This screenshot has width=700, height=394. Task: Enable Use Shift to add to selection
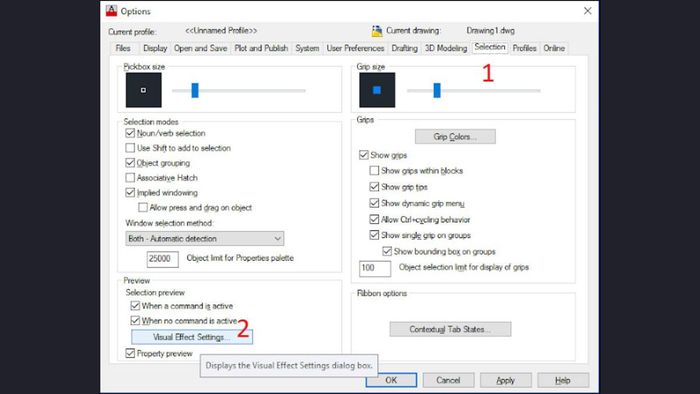coord(130,148)
